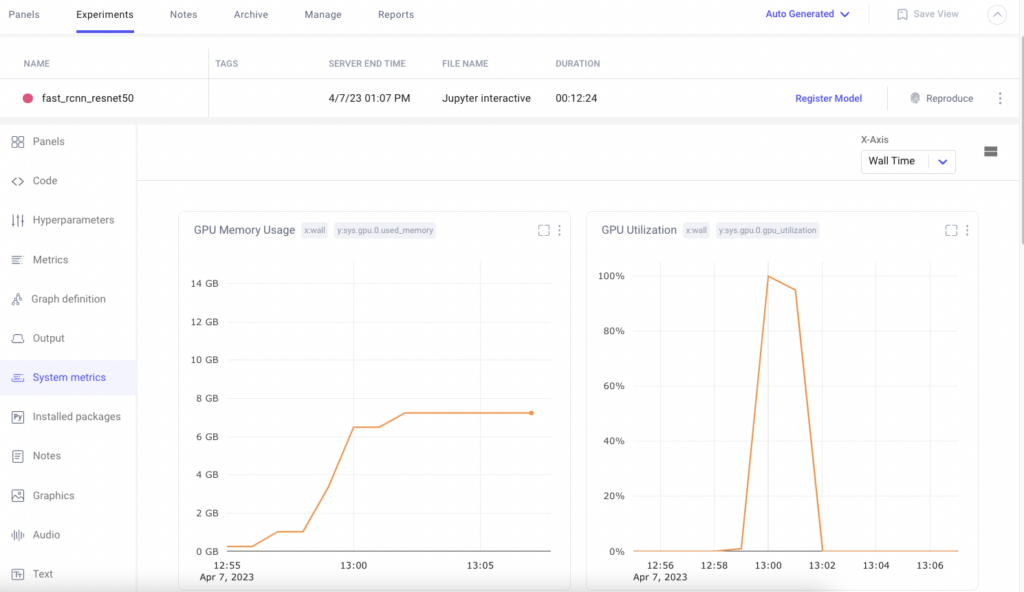Open the Audio section in the sidebar
1024x592 pixels.
[x=44, y=534]
